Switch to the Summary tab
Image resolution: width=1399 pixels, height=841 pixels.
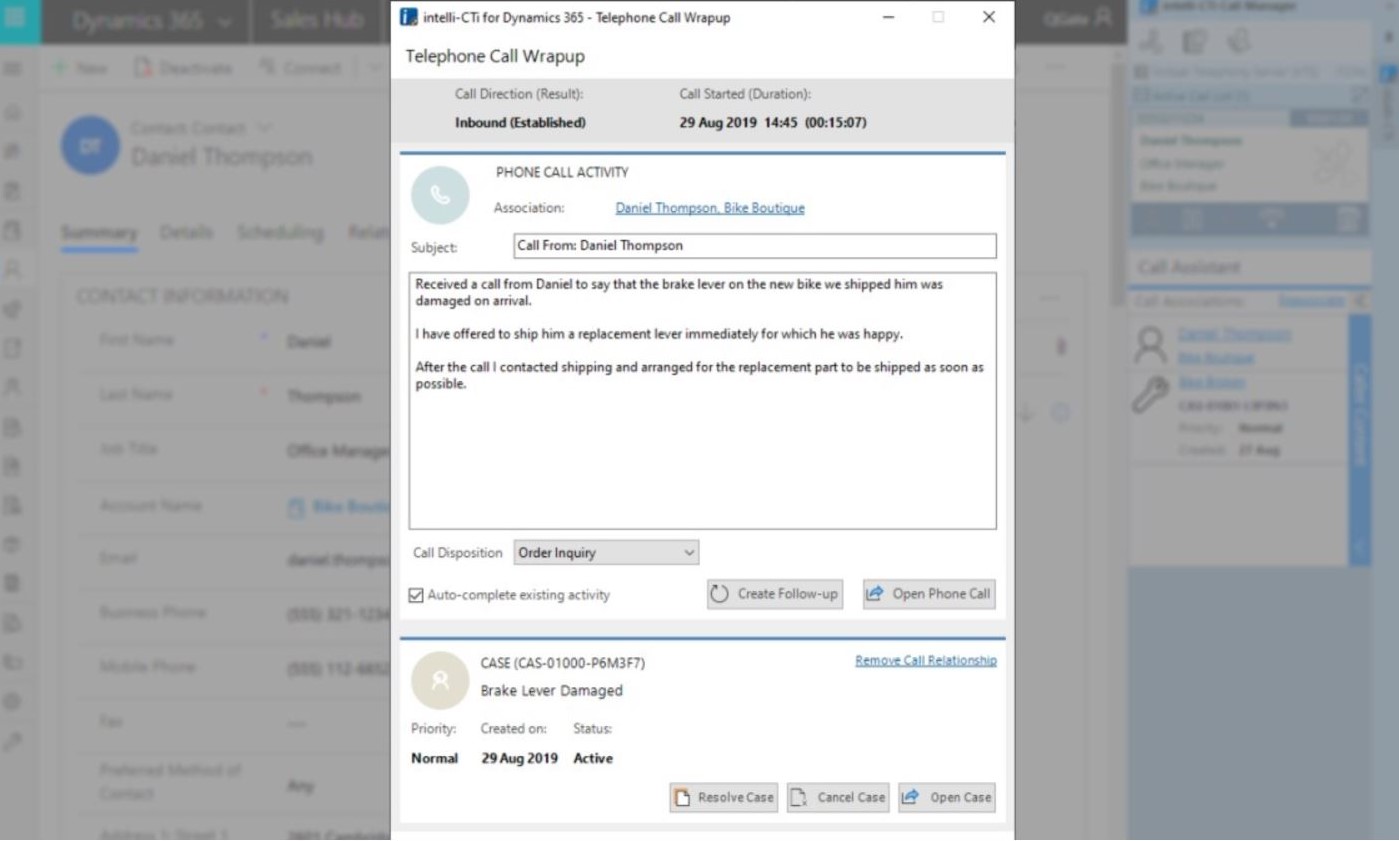pyautogui.click(x=99, y=232)
